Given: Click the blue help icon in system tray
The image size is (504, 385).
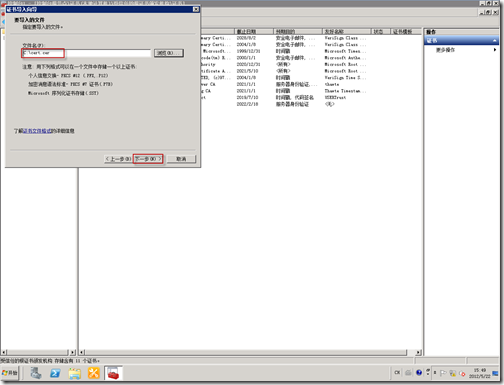Looking at the screenshot, I should (x=419, y=373).
